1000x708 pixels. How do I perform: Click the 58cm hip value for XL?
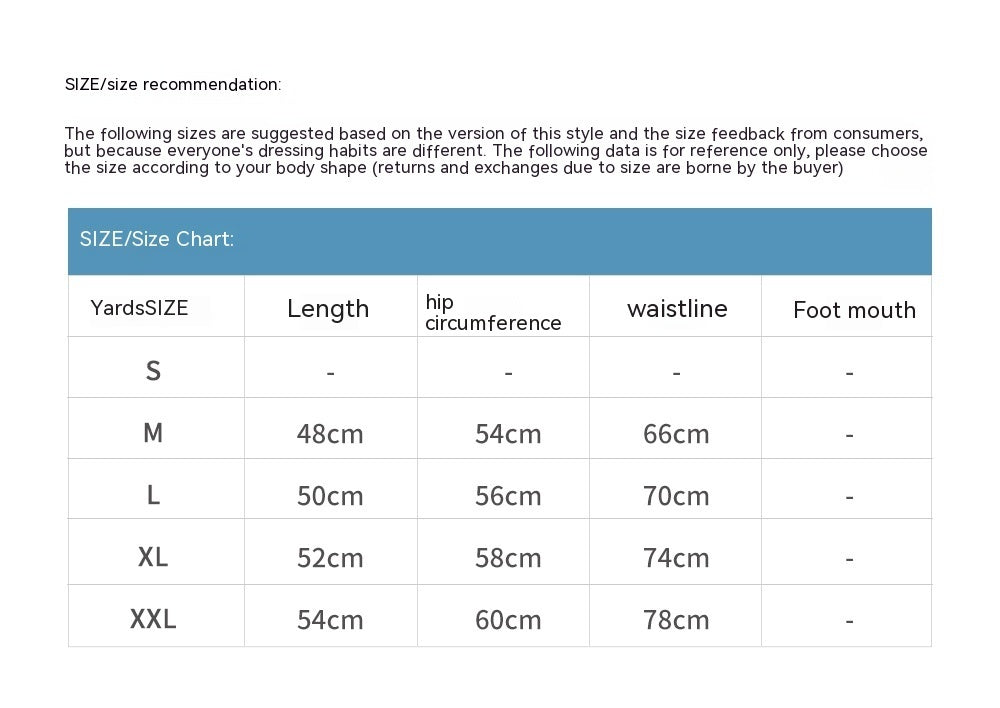click(x=508, y=558)
